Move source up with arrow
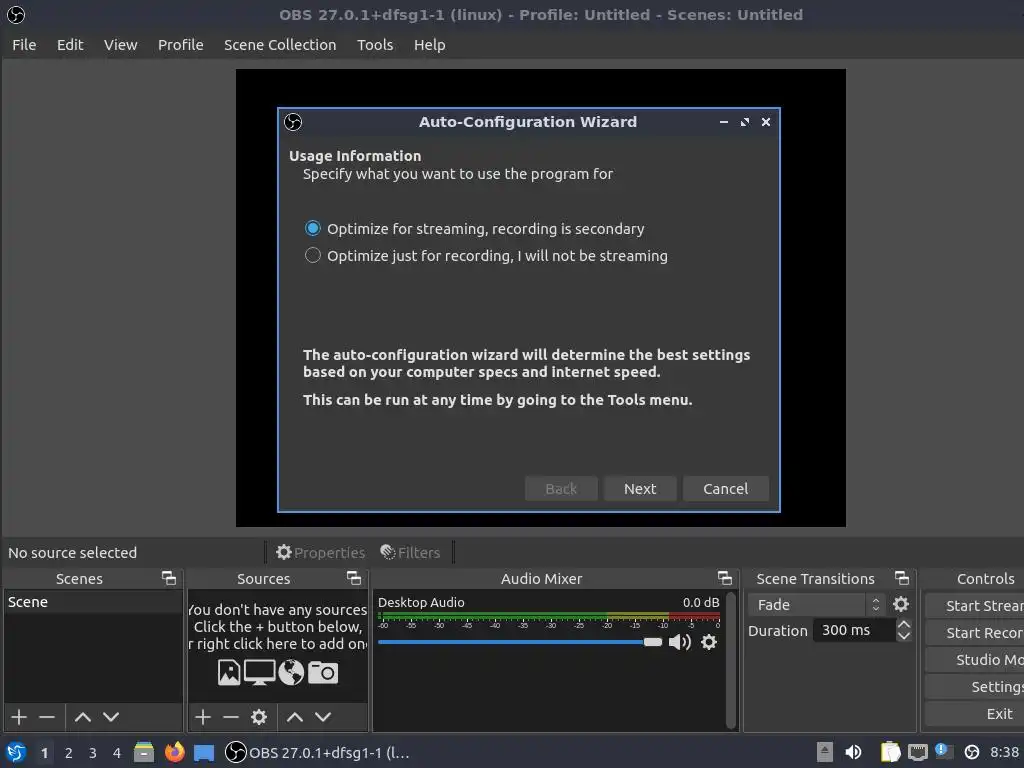 point(295,717)
